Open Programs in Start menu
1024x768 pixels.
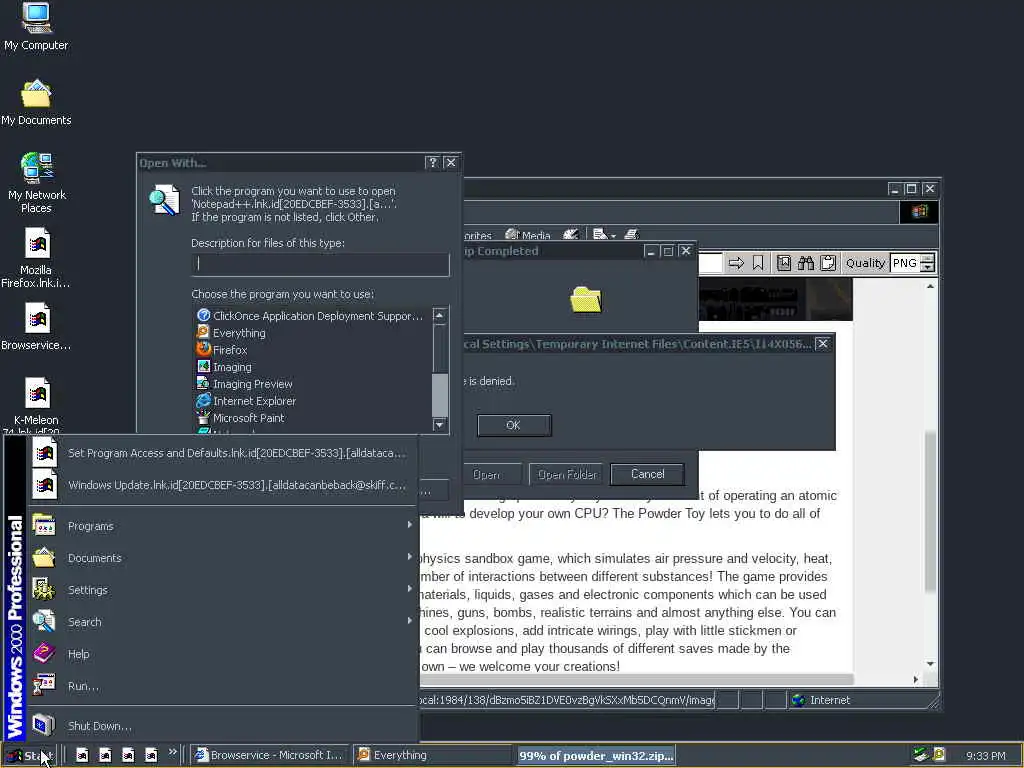pos(222,526)
